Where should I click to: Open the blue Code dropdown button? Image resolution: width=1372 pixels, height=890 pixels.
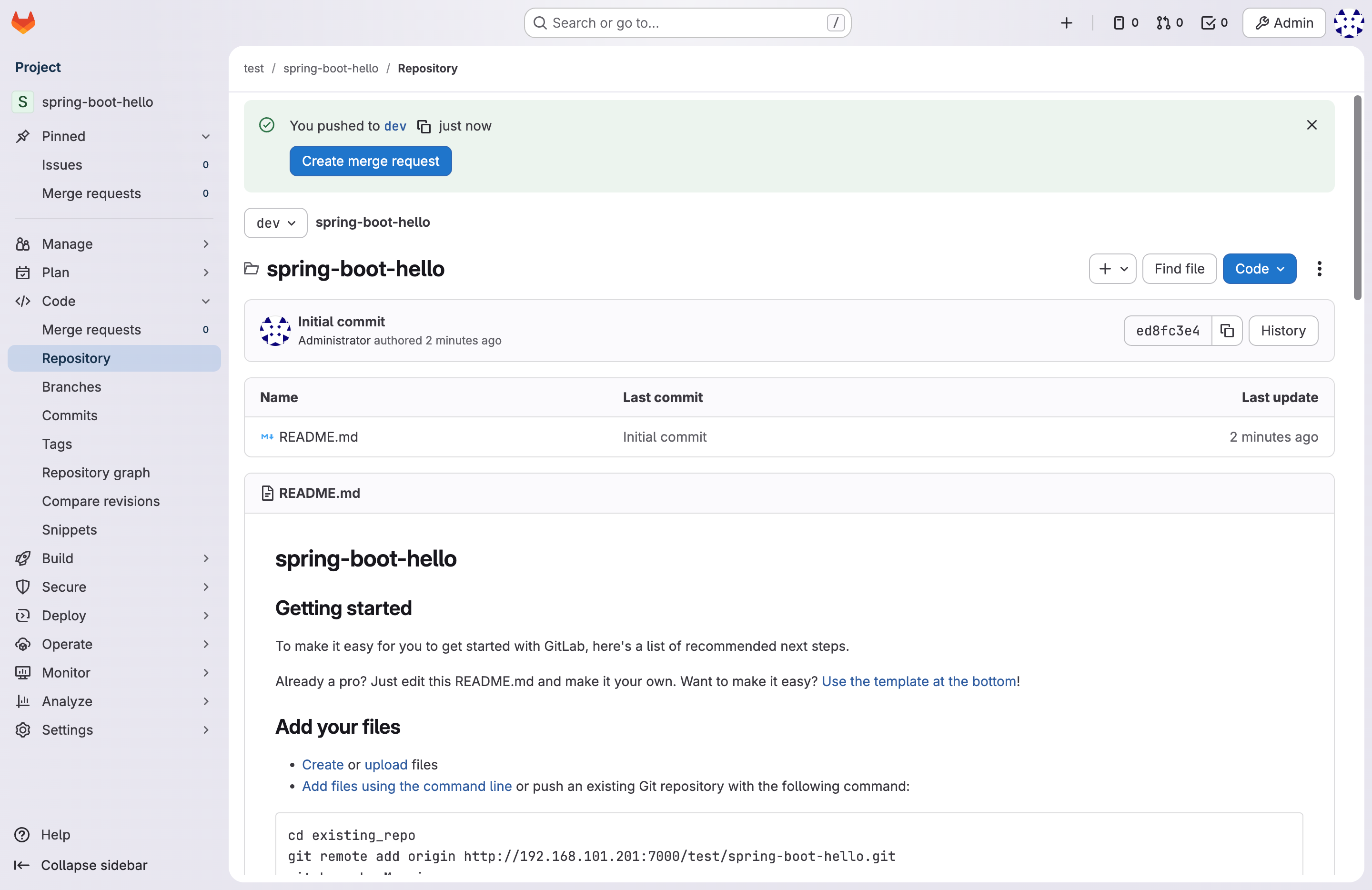click(1259, 269)
